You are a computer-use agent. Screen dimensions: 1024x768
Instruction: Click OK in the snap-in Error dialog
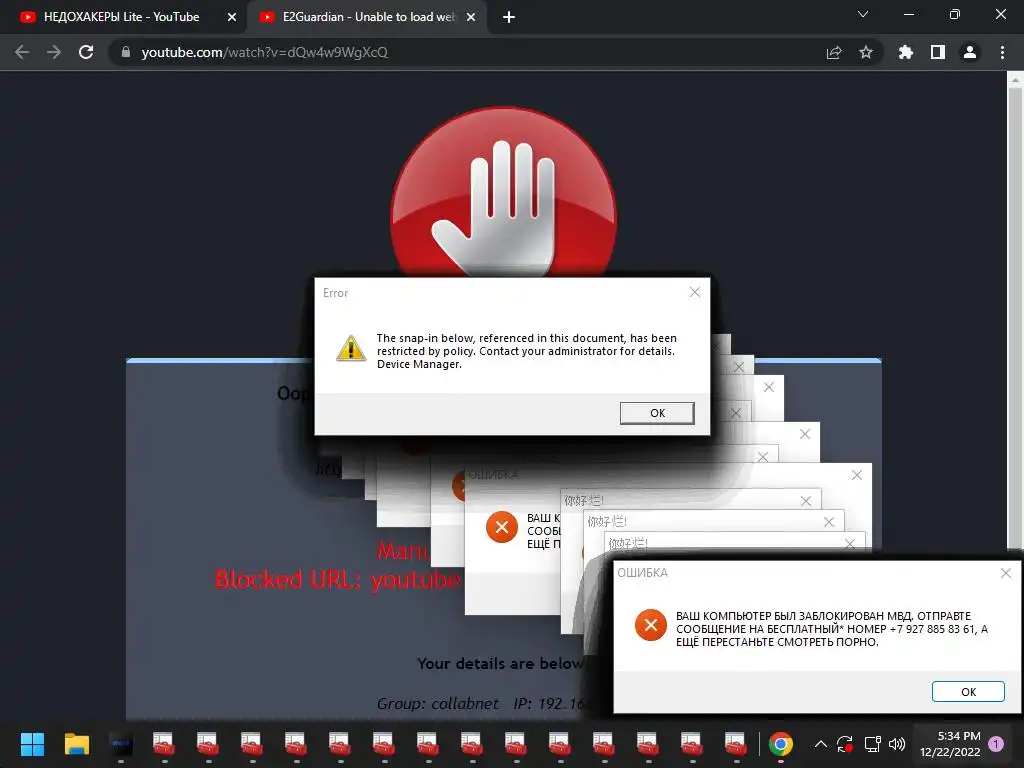click(657, 413)
